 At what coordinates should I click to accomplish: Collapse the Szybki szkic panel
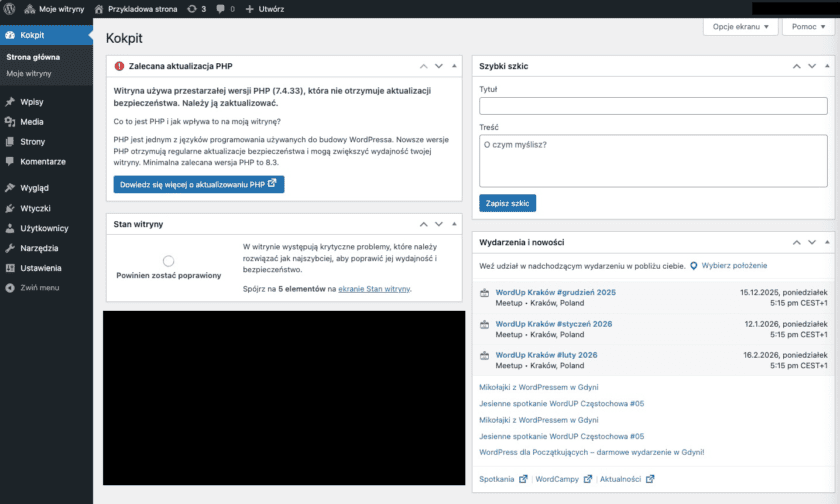click(827, 66)
